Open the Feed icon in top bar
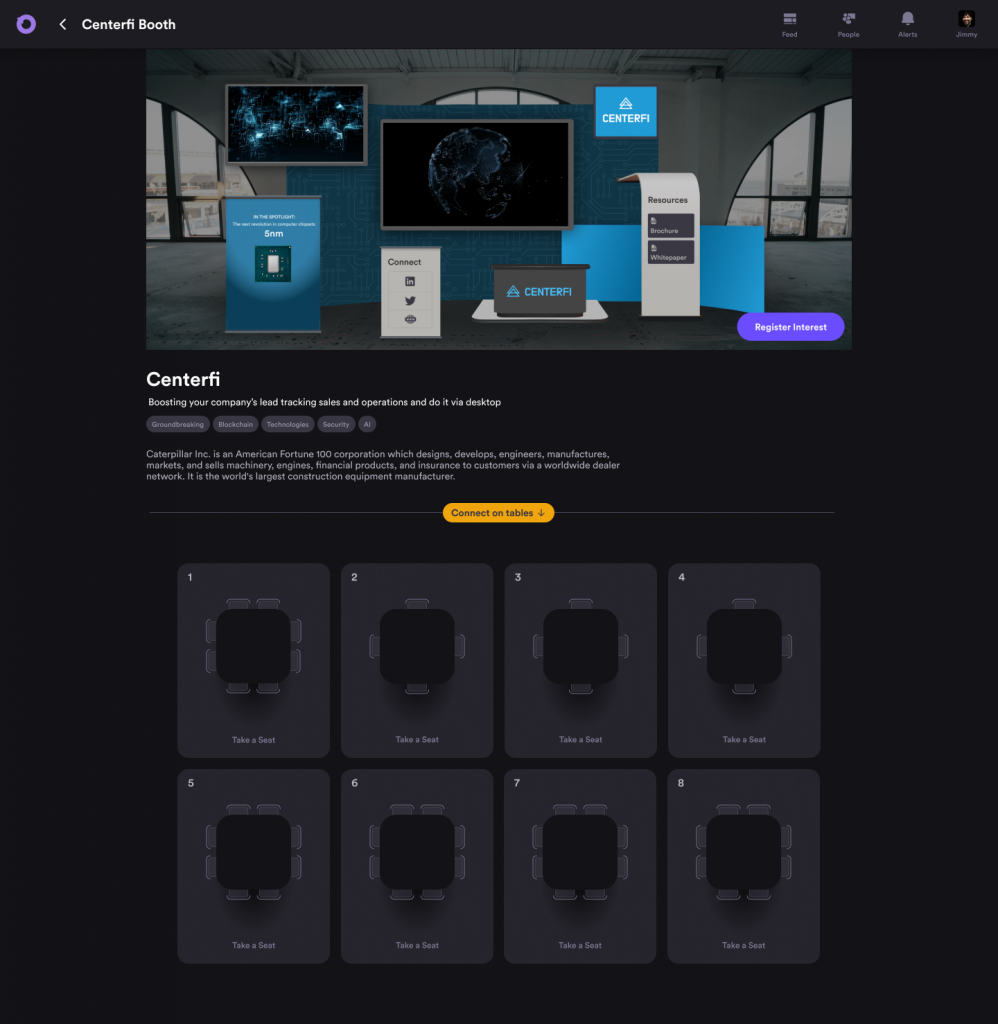The height and width of the screenshot is (1024, 998). [790, 25]
